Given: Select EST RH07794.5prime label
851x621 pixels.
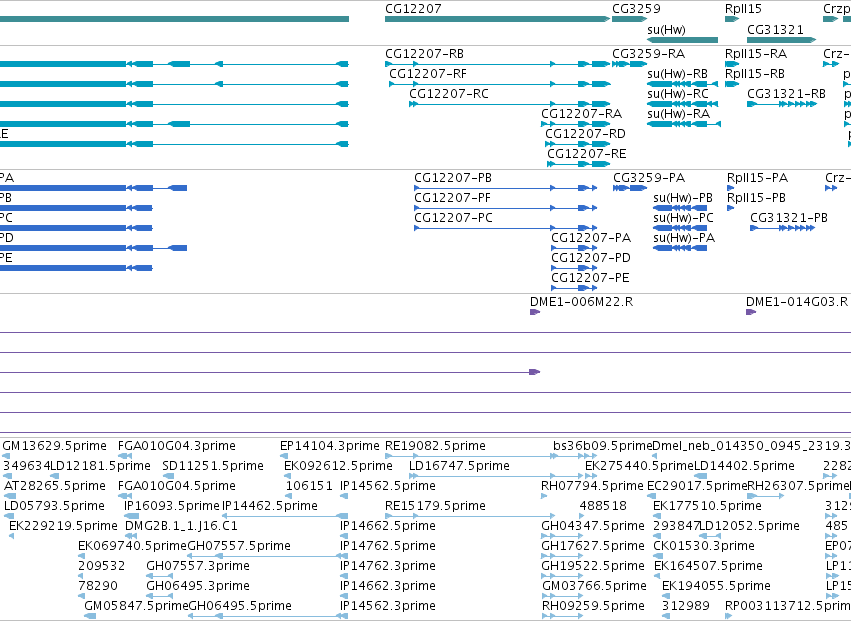Looking at the screenshot, I should [x=592, y=486].
